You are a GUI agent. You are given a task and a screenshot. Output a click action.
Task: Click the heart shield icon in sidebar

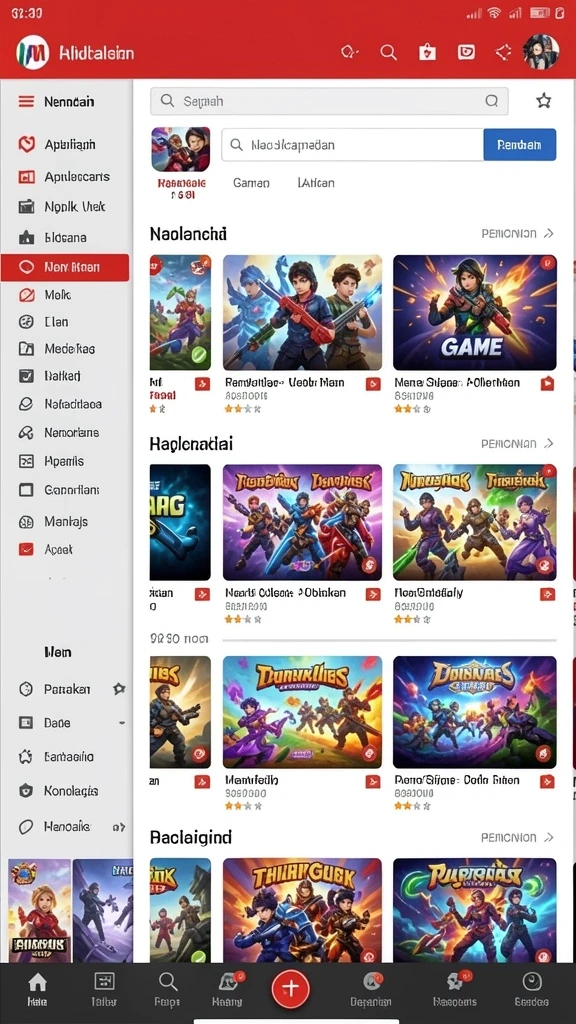pyautogui.click(x=26, y=144)
